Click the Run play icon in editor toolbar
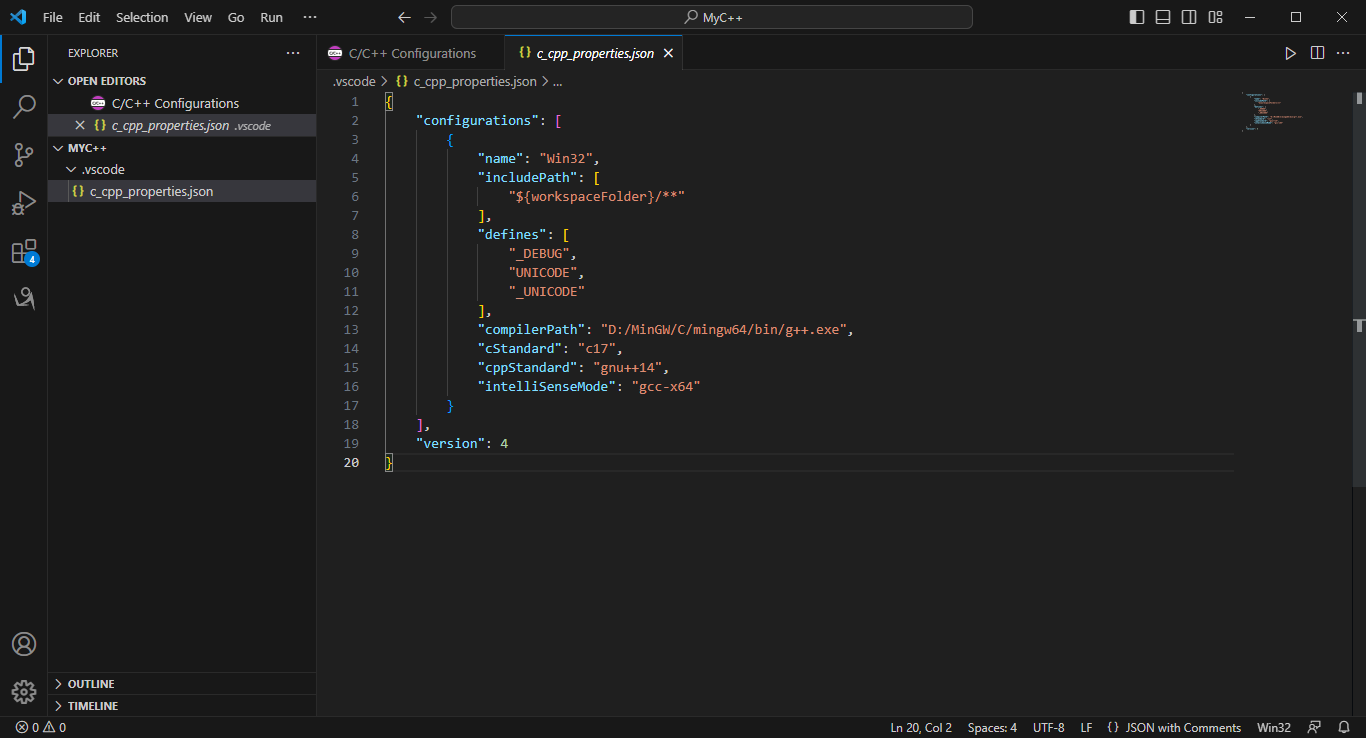 (x=1290, y=53)
